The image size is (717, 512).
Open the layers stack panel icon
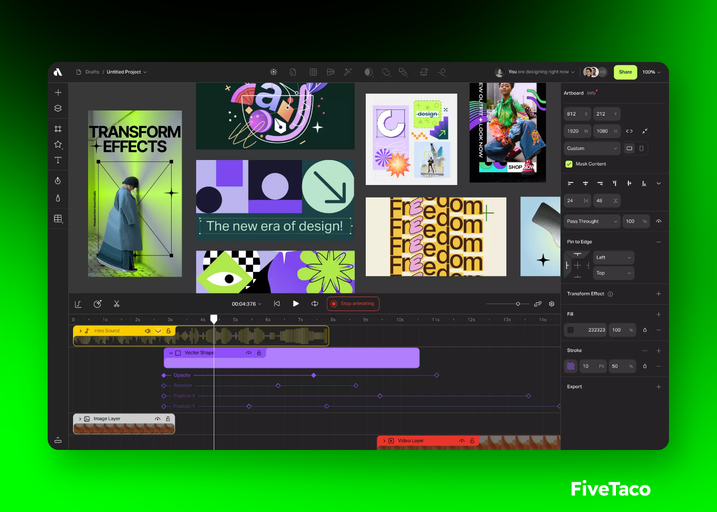tap(58, 108)
